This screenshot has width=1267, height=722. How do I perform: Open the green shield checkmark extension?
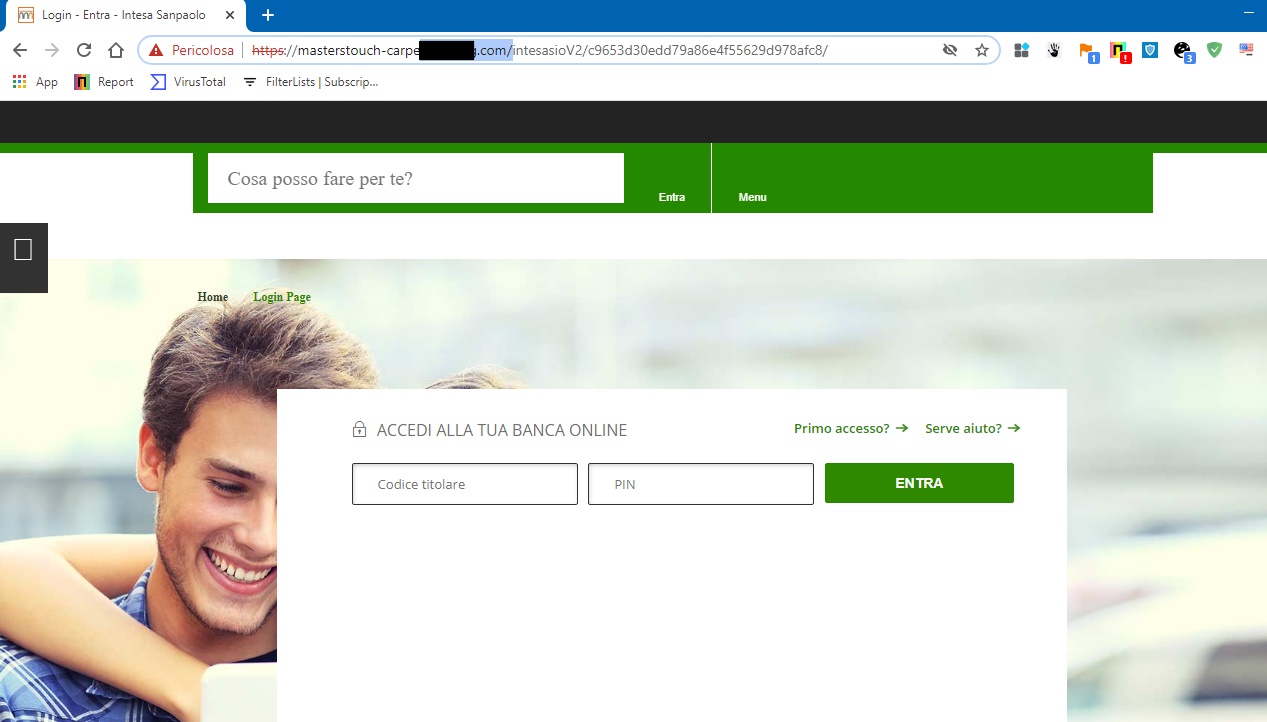click(x=1214, y=50)
